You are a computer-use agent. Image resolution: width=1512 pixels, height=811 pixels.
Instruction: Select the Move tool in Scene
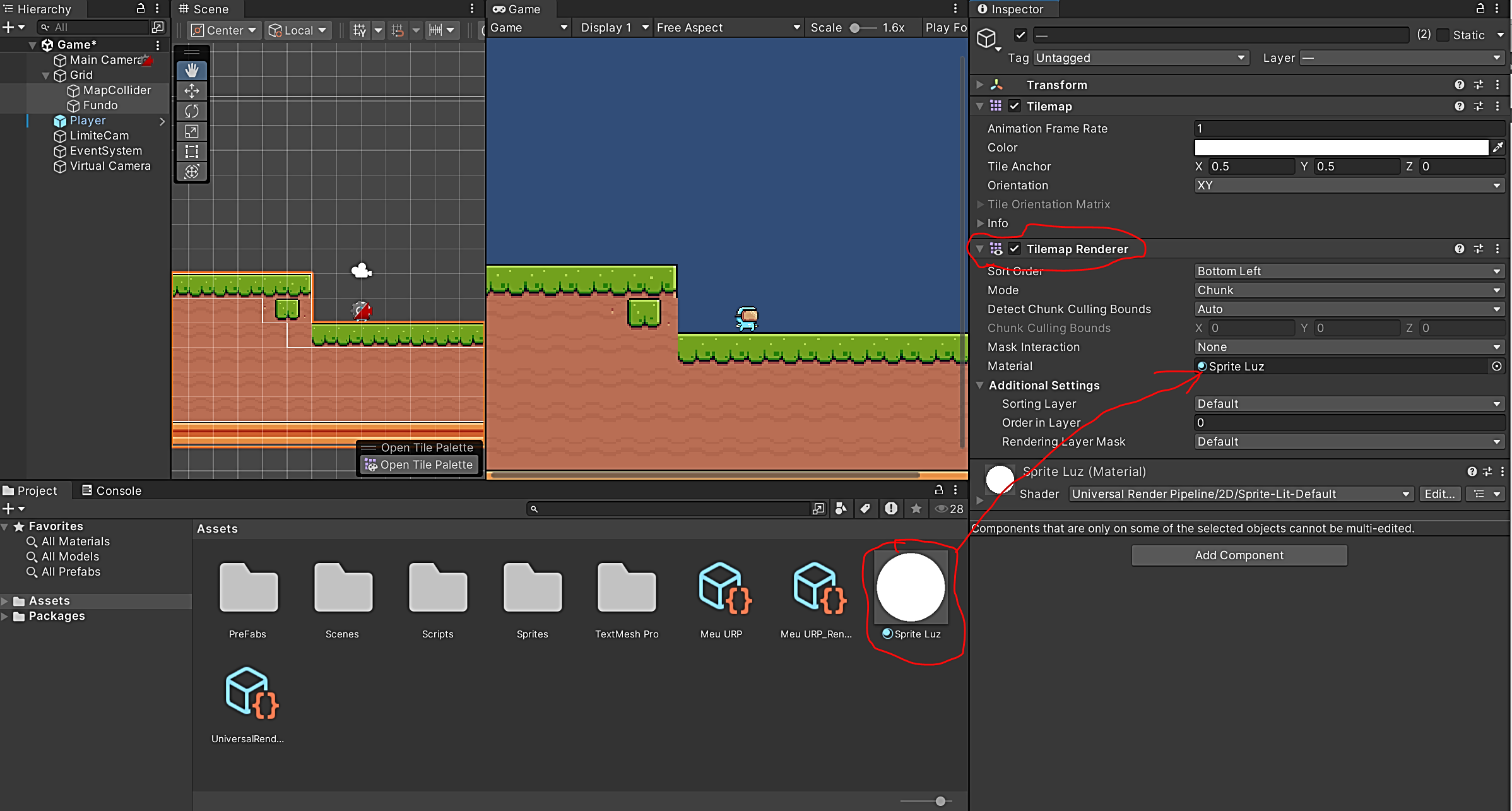click(x=192, y=91)
